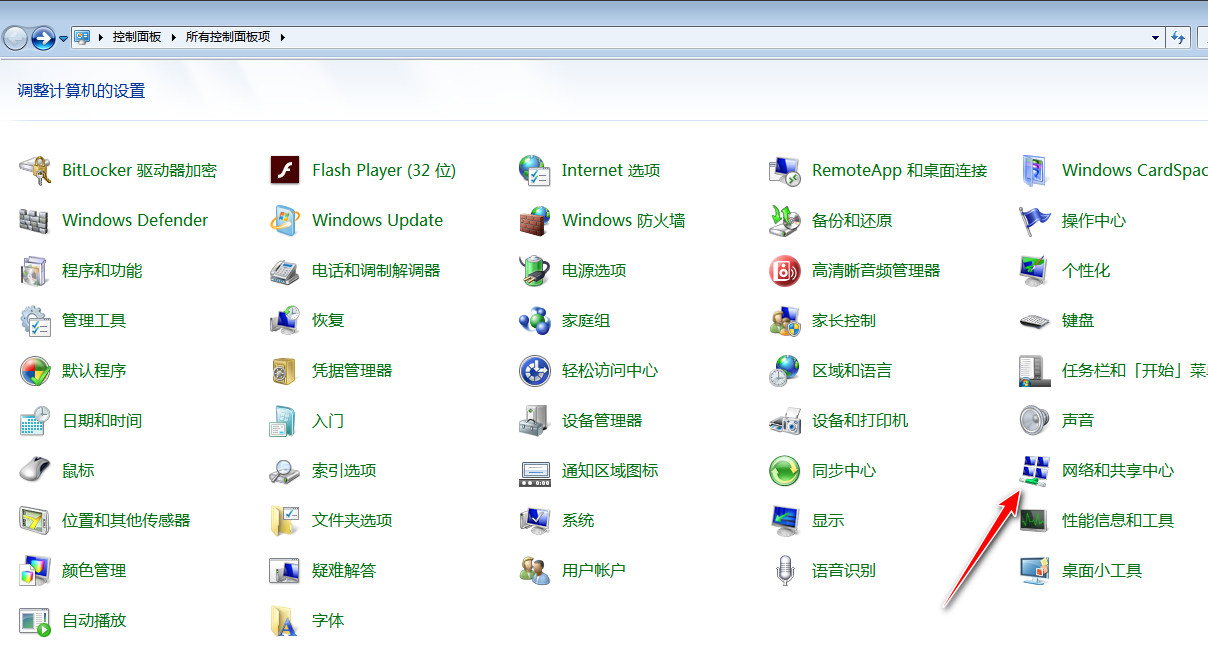Open the 语音识别 microphone icon

(x=785, y=571)
